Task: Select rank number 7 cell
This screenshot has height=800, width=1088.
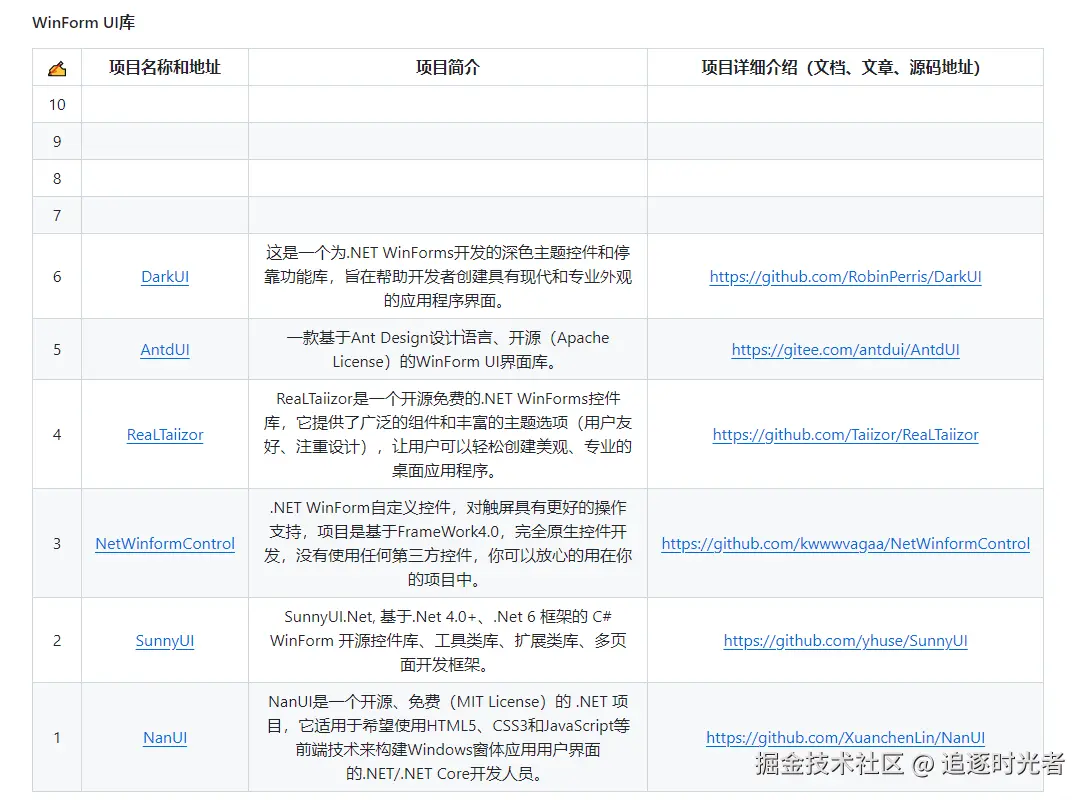Action: [57, 216]
